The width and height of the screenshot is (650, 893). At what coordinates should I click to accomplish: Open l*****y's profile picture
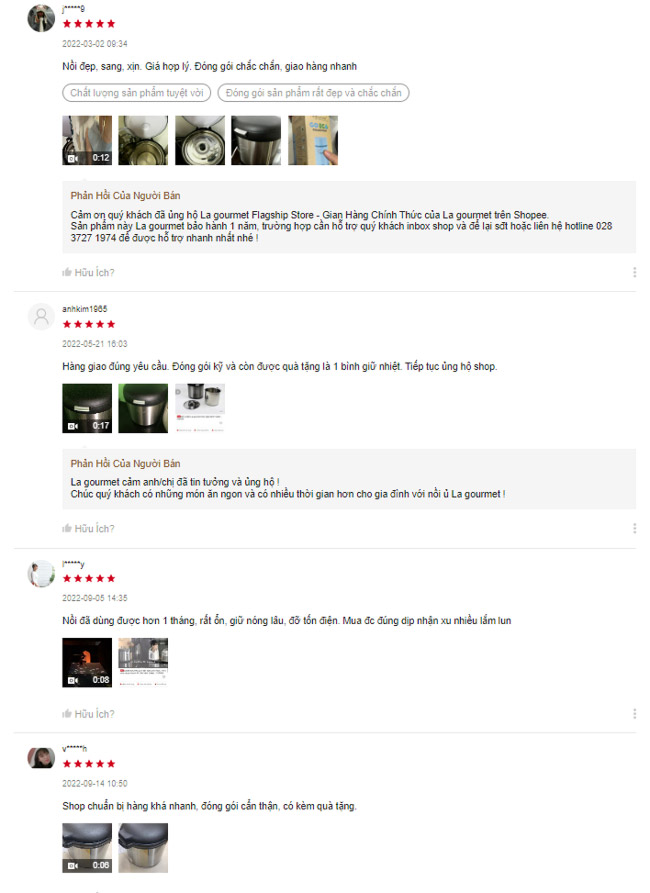point(41,574)
